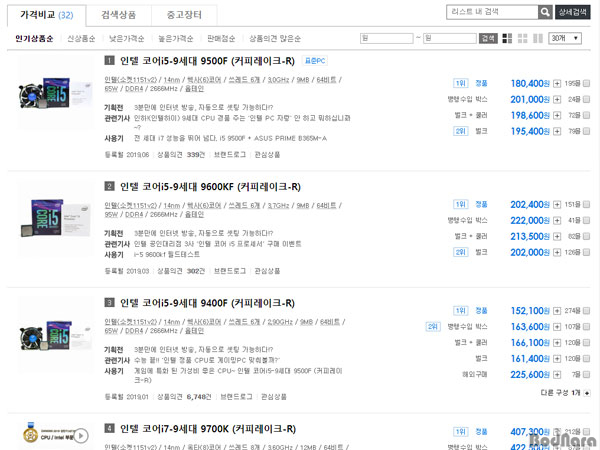Tick the checkbox for the 163,600원 offer
600x450 pixels.
coord(586,327)
